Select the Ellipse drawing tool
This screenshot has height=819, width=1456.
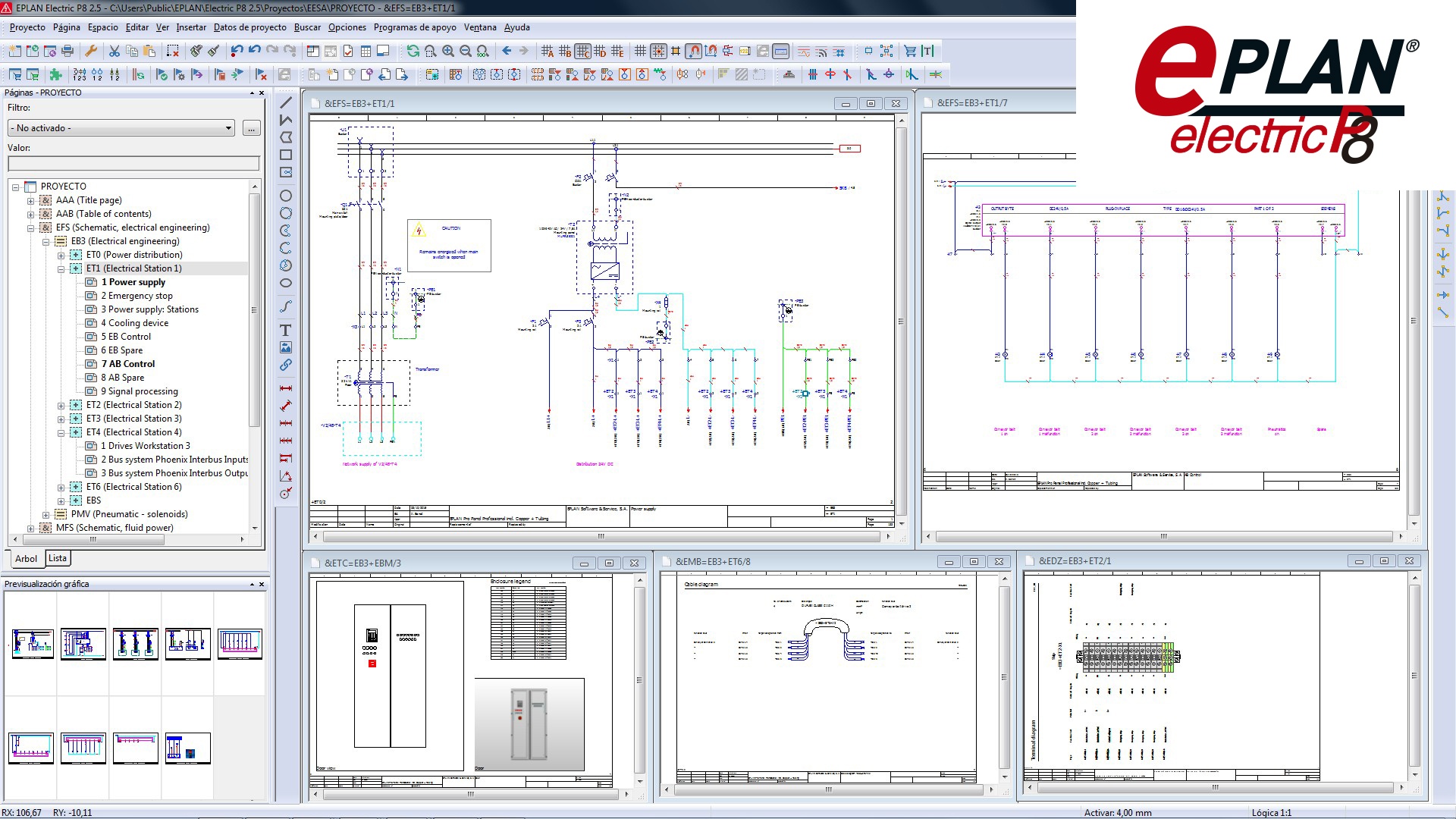click(286, 281)
